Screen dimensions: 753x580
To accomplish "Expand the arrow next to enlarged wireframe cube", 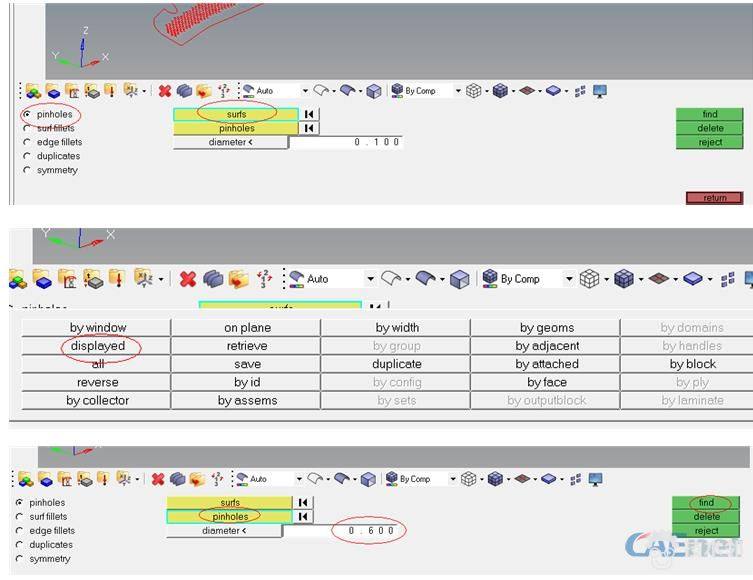I will 606,279.
